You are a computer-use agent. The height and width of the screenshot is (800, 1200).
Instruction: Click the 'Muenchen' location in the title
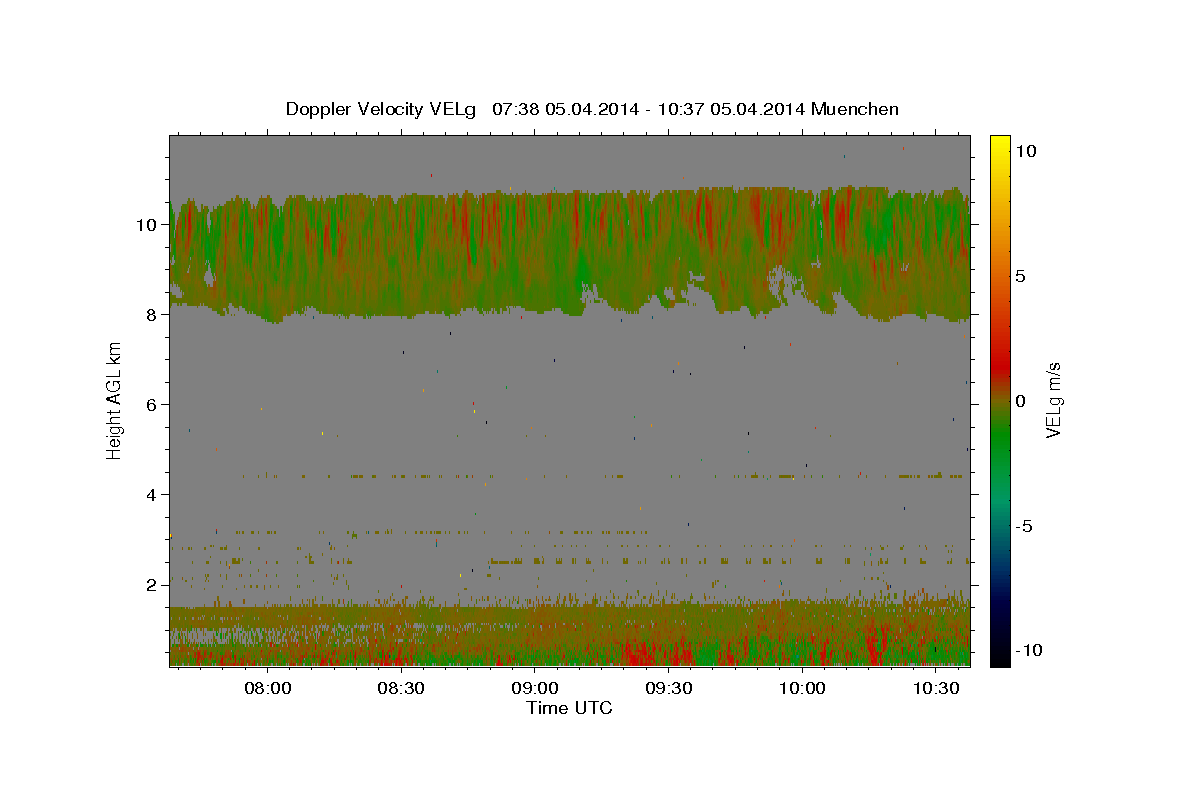(x=855, y=109)
